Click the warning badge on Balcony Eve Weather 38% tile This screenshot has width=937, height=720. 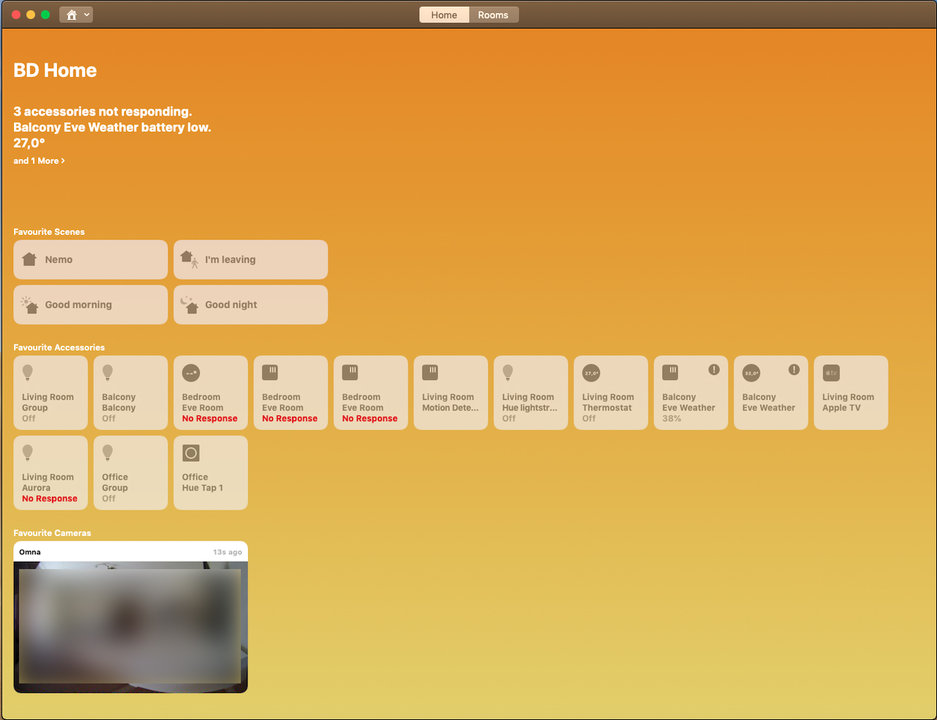pos(714,369)
